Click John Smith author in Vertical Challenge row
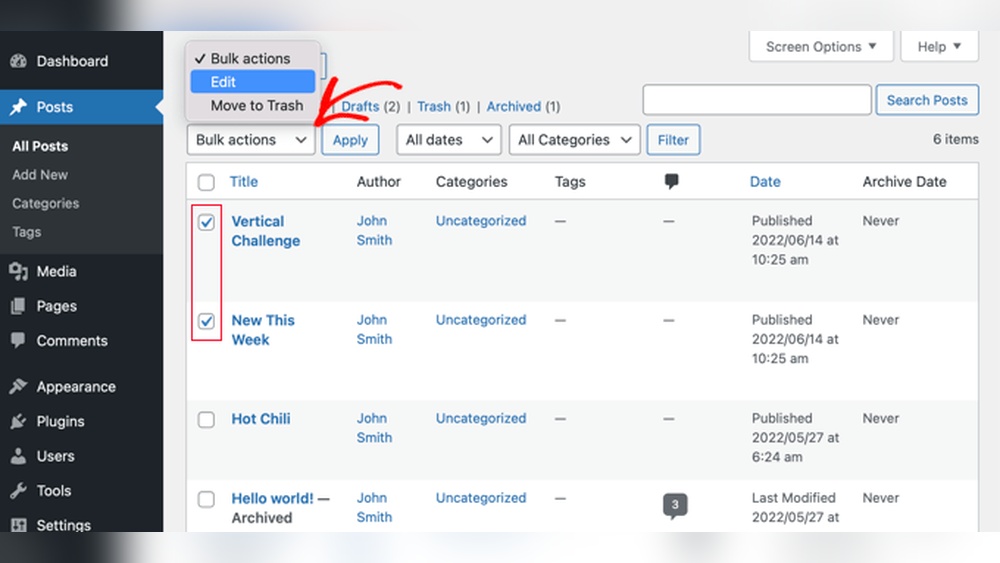Viewport: 1000px width, 563px height. pos(374,230)
